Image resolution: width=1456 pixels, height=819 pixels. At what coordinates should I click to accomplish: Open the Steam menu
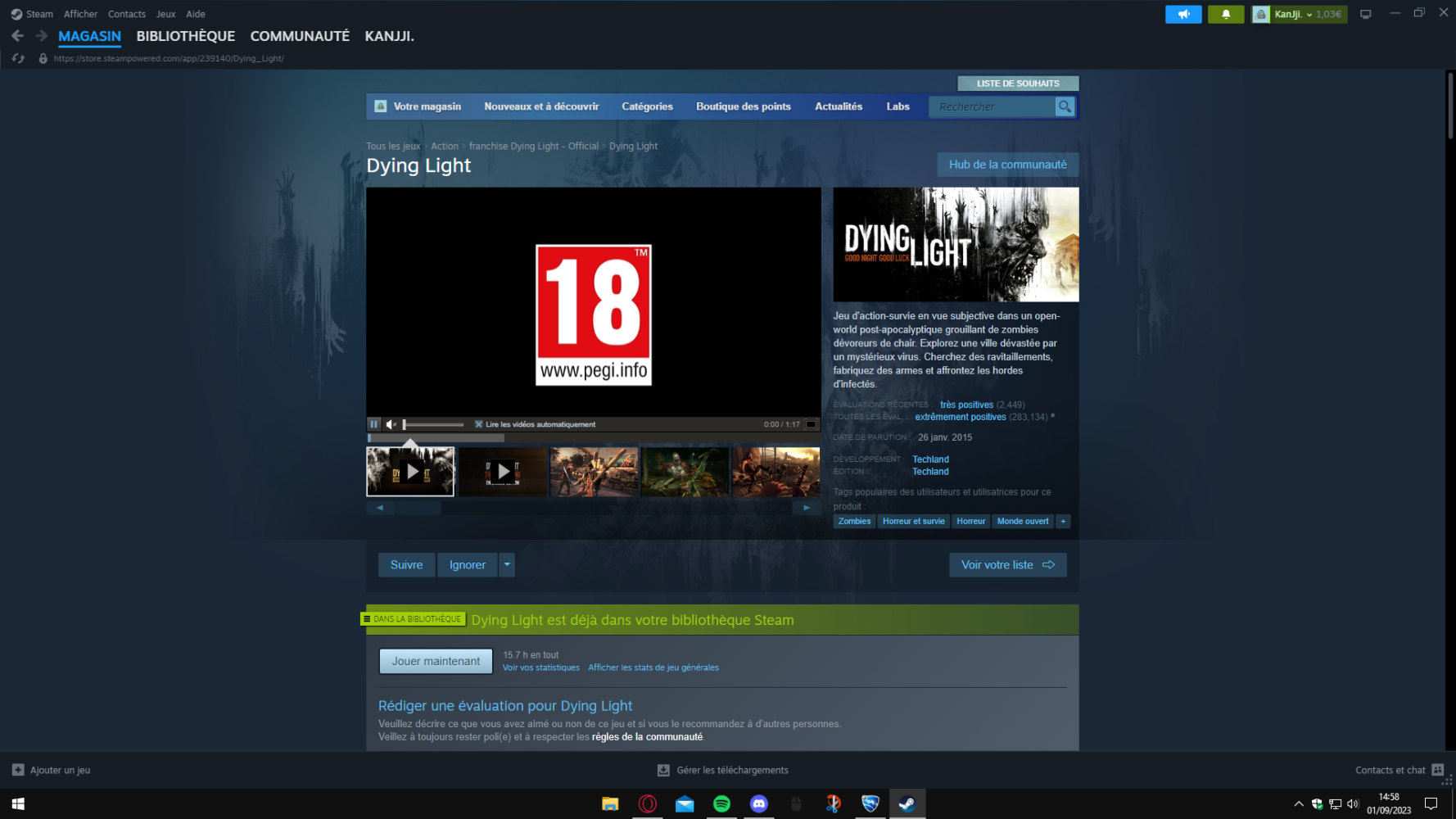click(39, 14)
